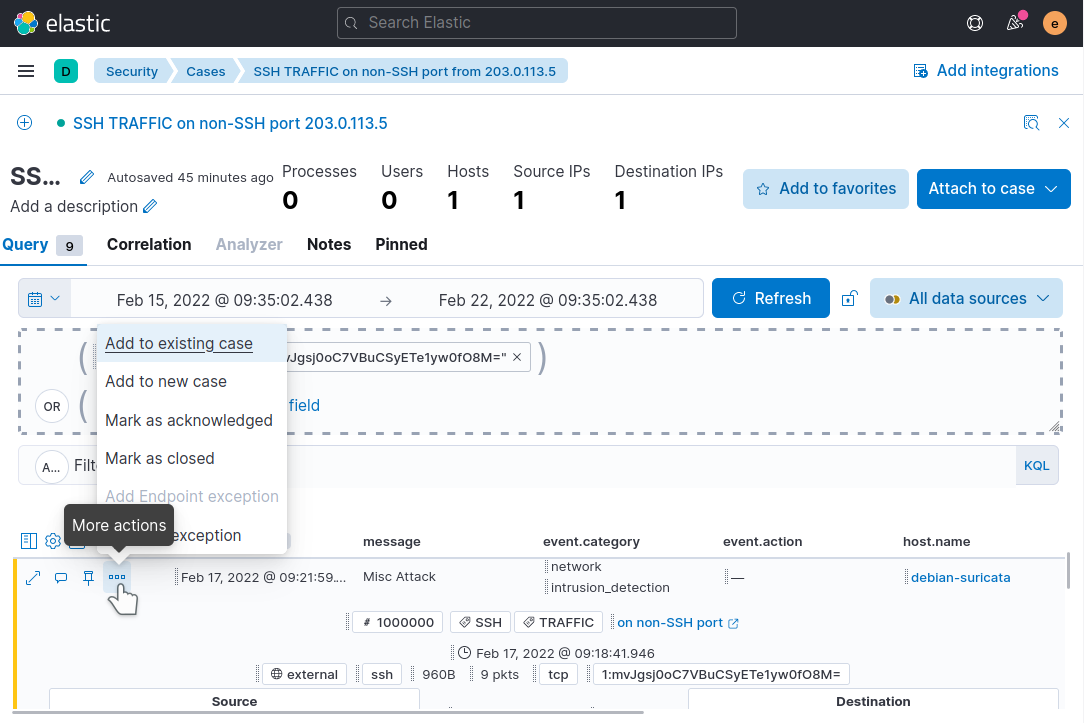Open the external link icon beside 'on non-SSH port'
The height and width of the screenshot is (723, 1084).
pos(733,623)
